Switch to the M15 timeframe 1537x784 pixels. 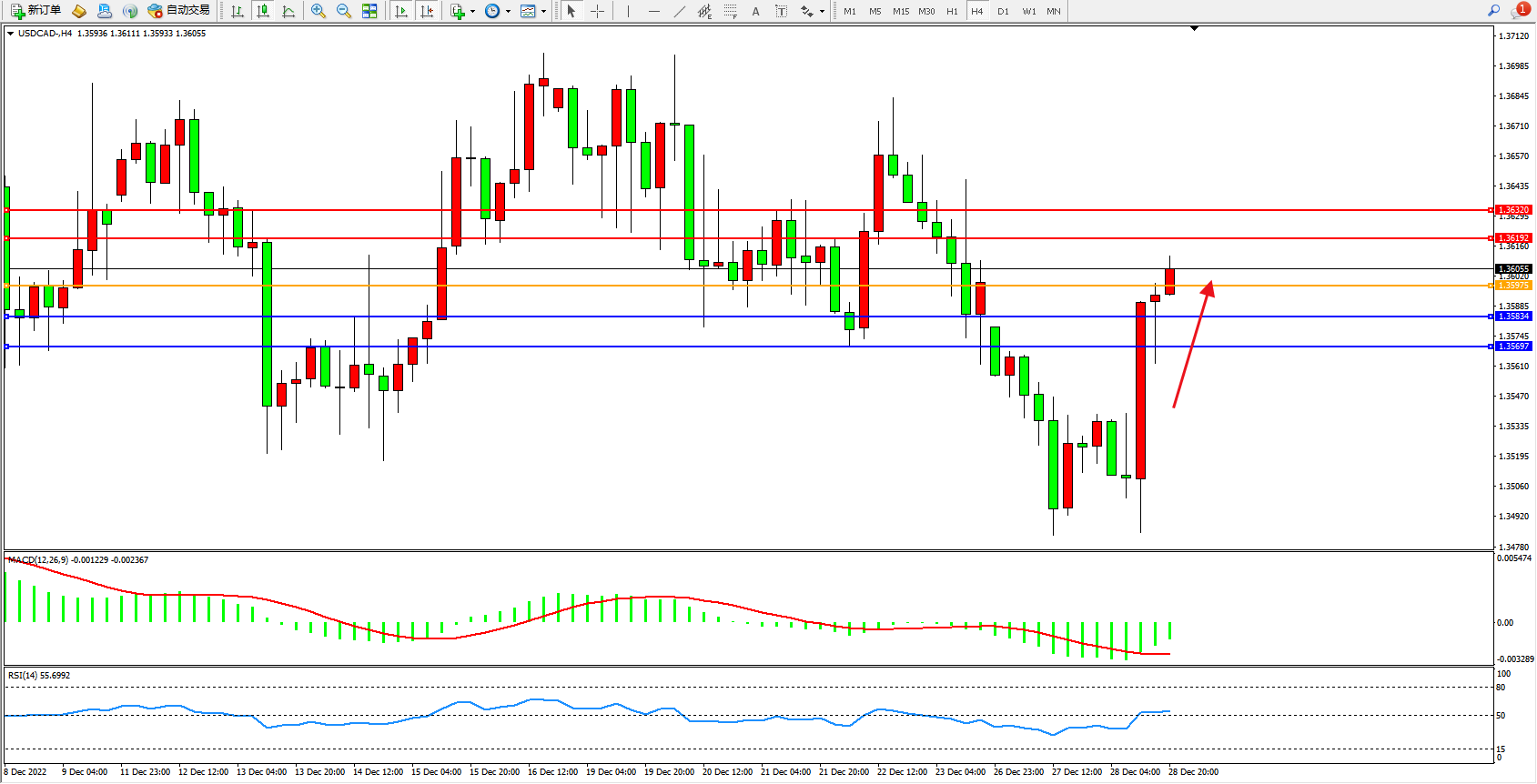click(901, 11)
